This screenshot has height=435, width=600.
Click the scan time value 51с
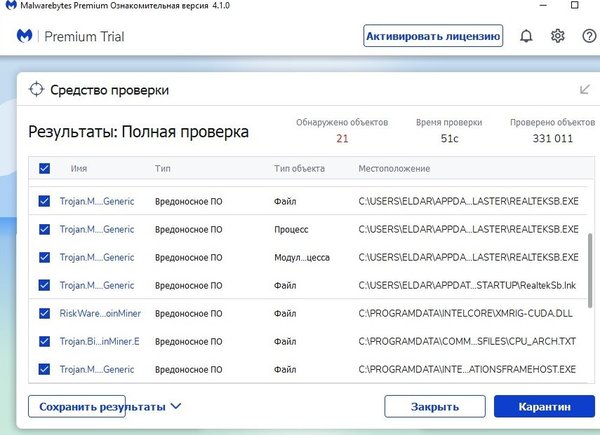[449, 138]
